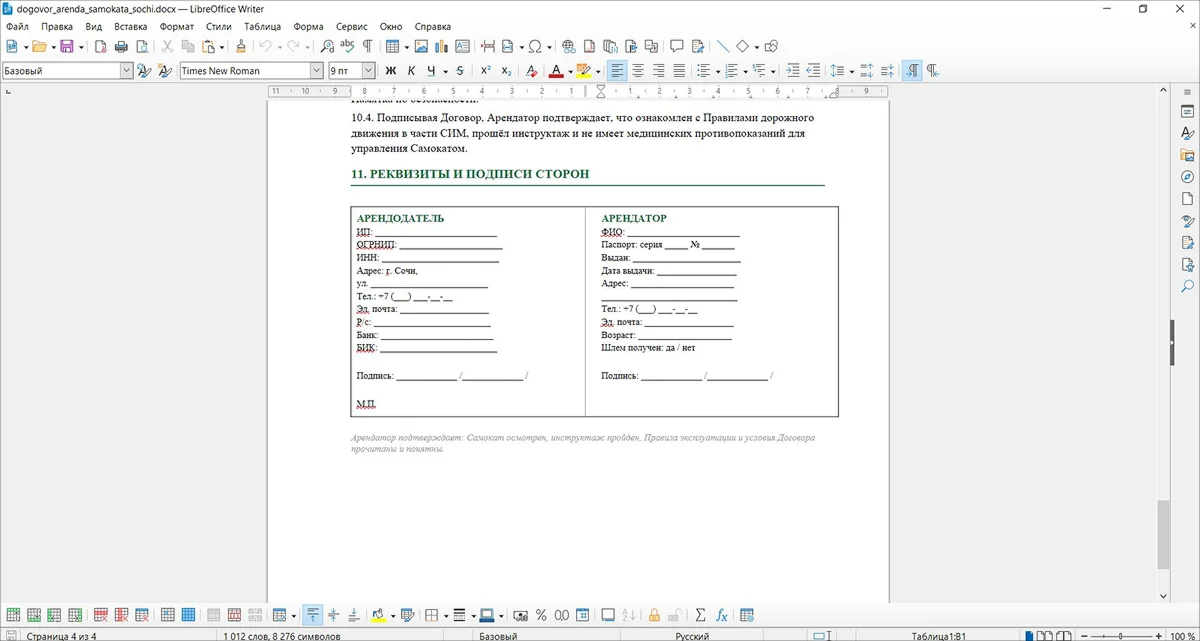
Task: Open sidebar Gallery icon
Action: coord(1188,155)
